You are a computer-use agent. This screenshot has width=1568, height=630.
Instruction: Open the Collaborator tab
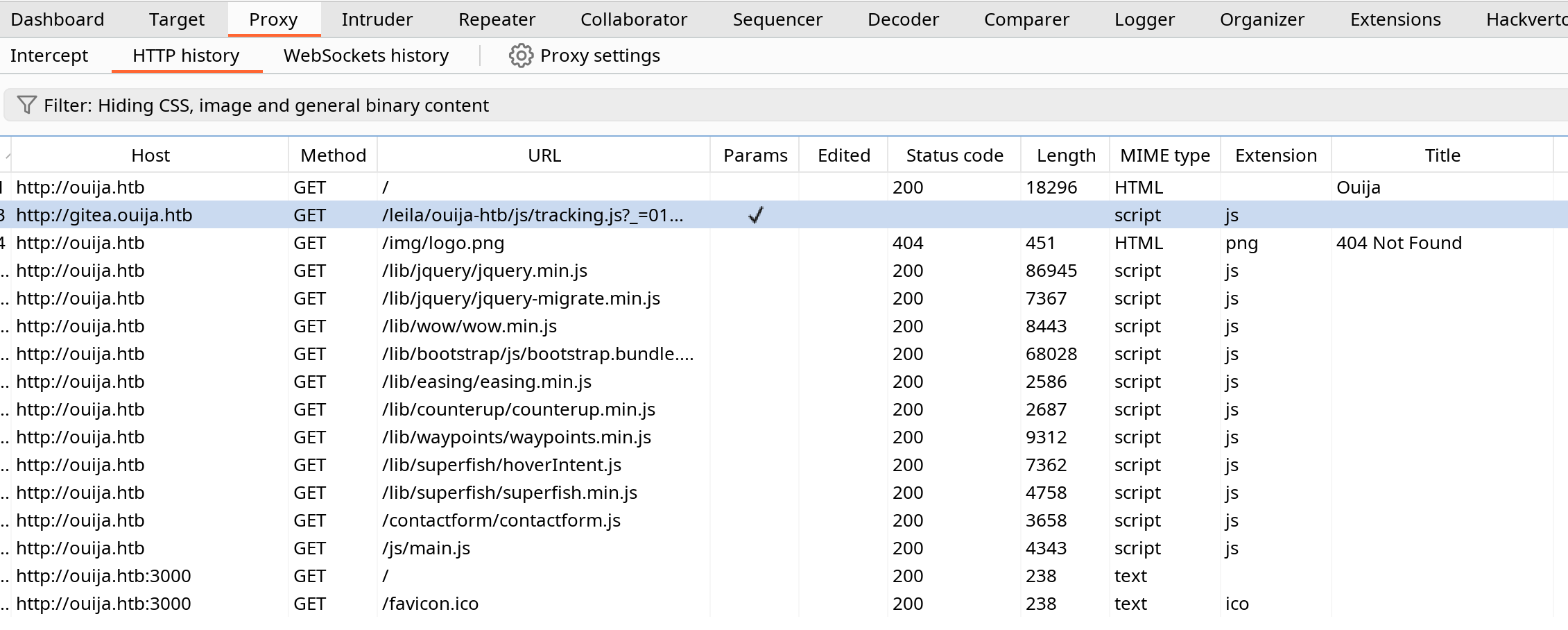click(633, 19)
